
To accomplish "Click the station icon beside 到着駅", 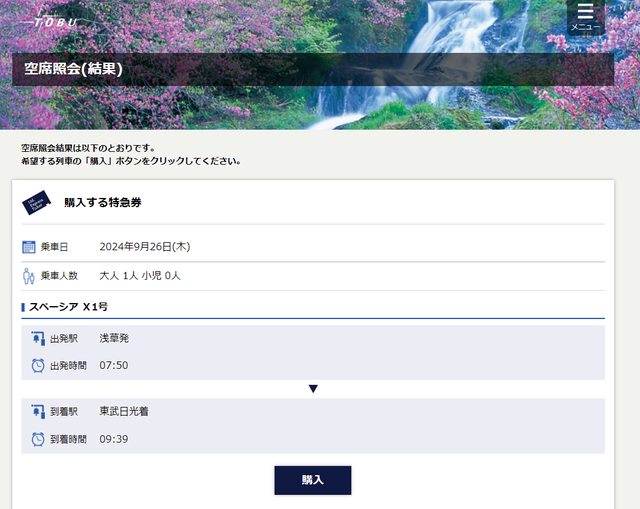I will (x=38, y=412).
